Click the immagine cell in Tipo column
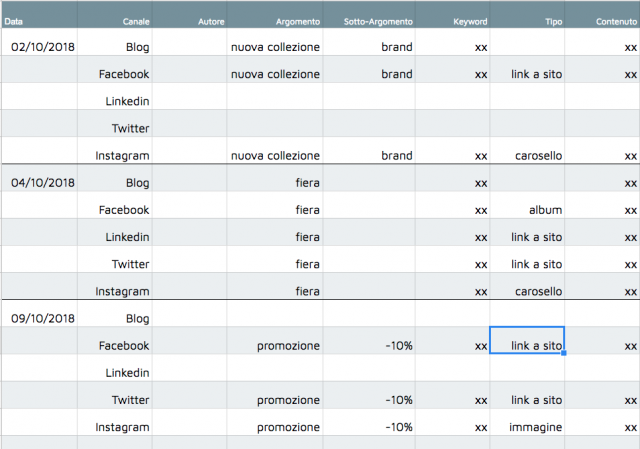The image size is (640, 449). pos(527,422)
